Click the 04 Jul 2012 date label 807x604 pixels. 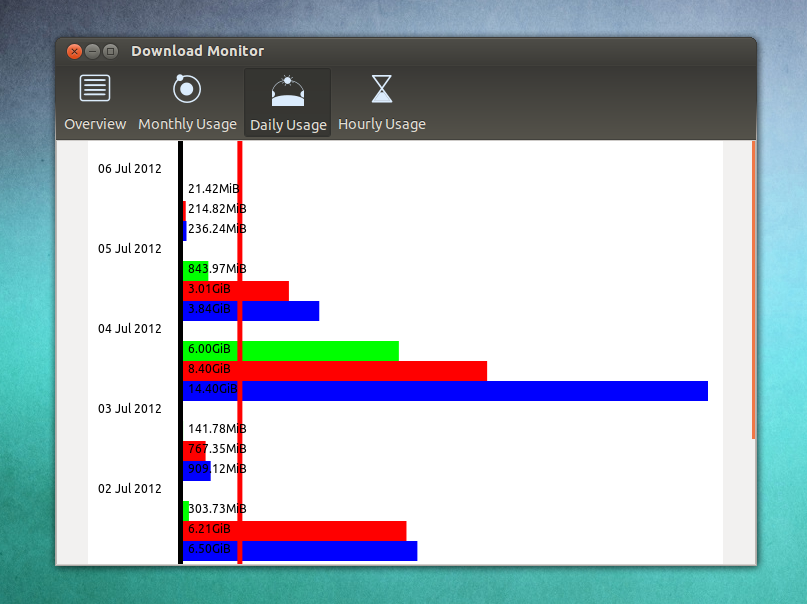coord(130,329)
